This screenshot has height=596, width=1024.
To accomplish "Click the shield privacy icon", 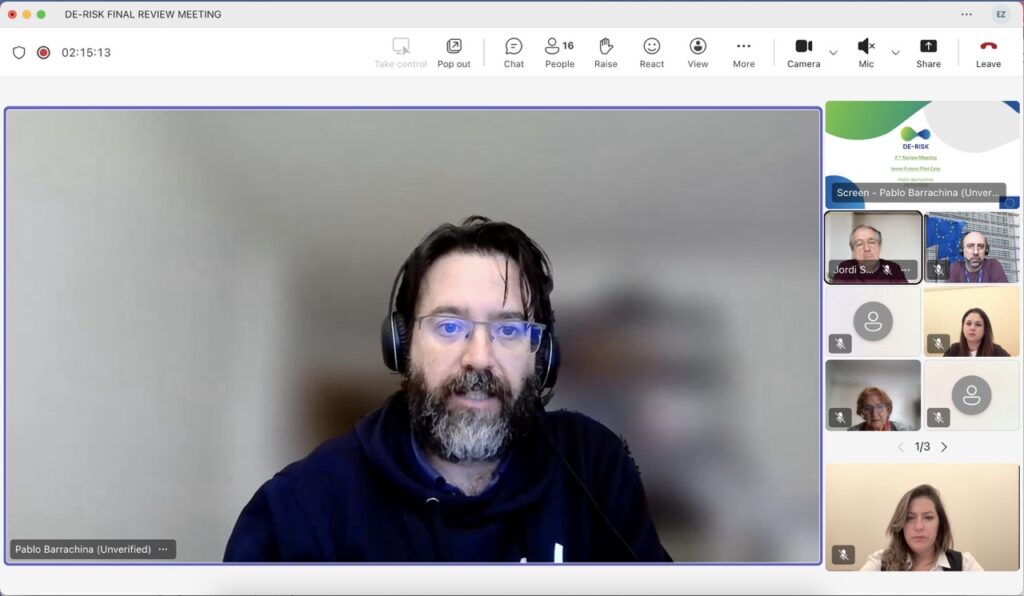I will (x=19, y=52).
